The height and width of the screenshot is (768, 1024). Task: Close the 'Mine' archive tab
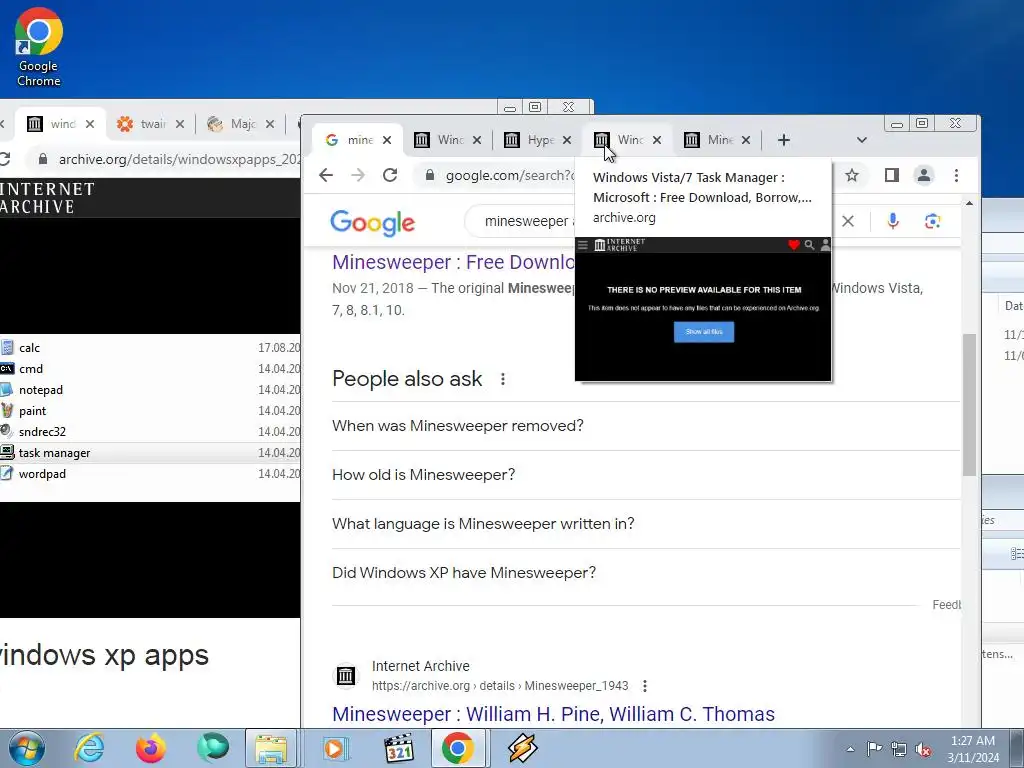click(746, 140)
